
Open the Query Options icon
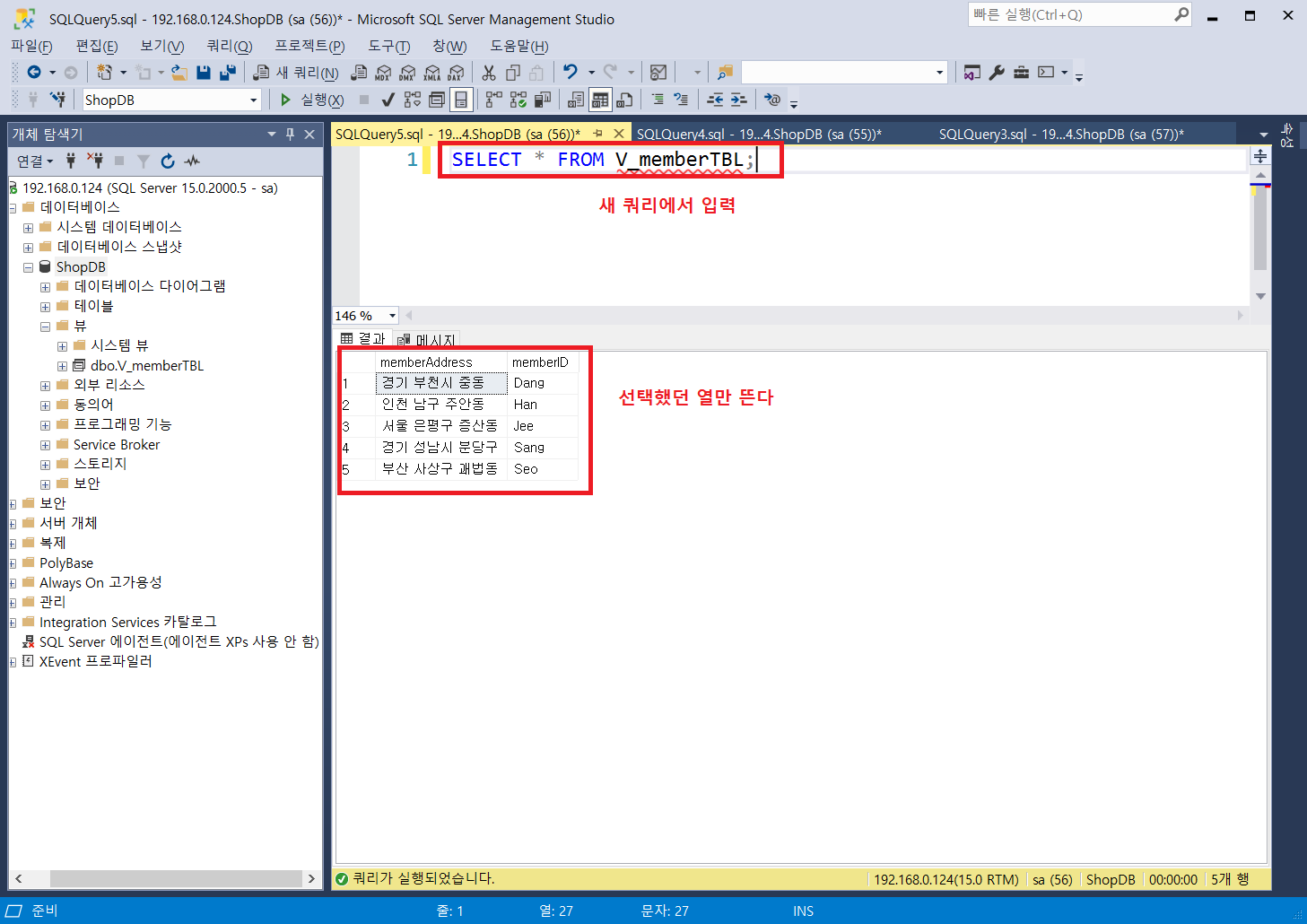[x=437, y=100]
